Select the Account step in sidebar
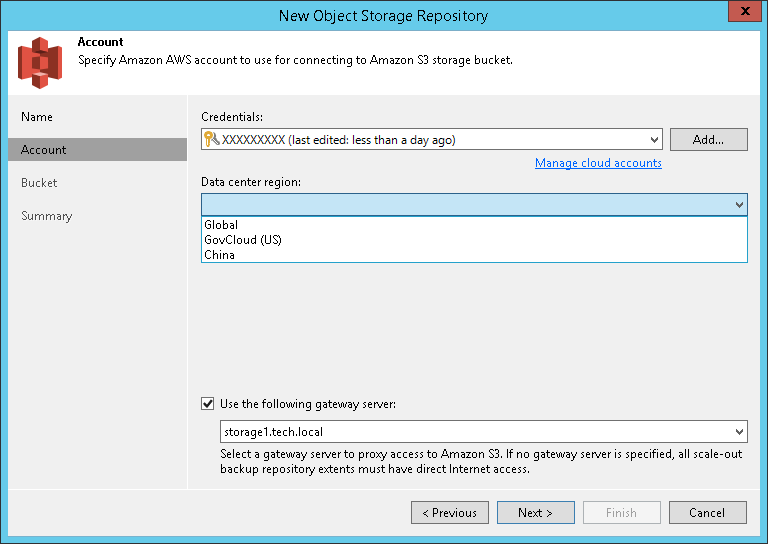This screenshot has width=768, height=544. click(x=44, y=150)
